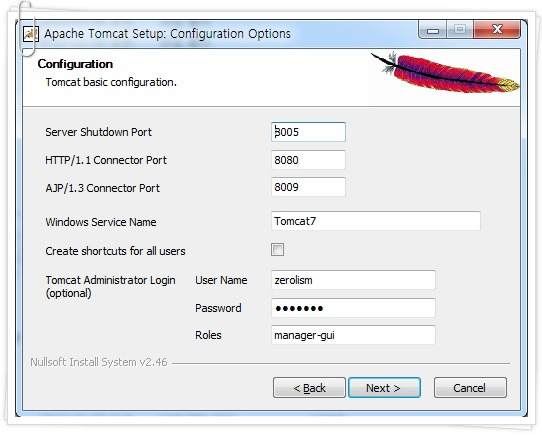Go back with the < Back button
The width and height of the screenshot is (542, 435).
point(309,388)
